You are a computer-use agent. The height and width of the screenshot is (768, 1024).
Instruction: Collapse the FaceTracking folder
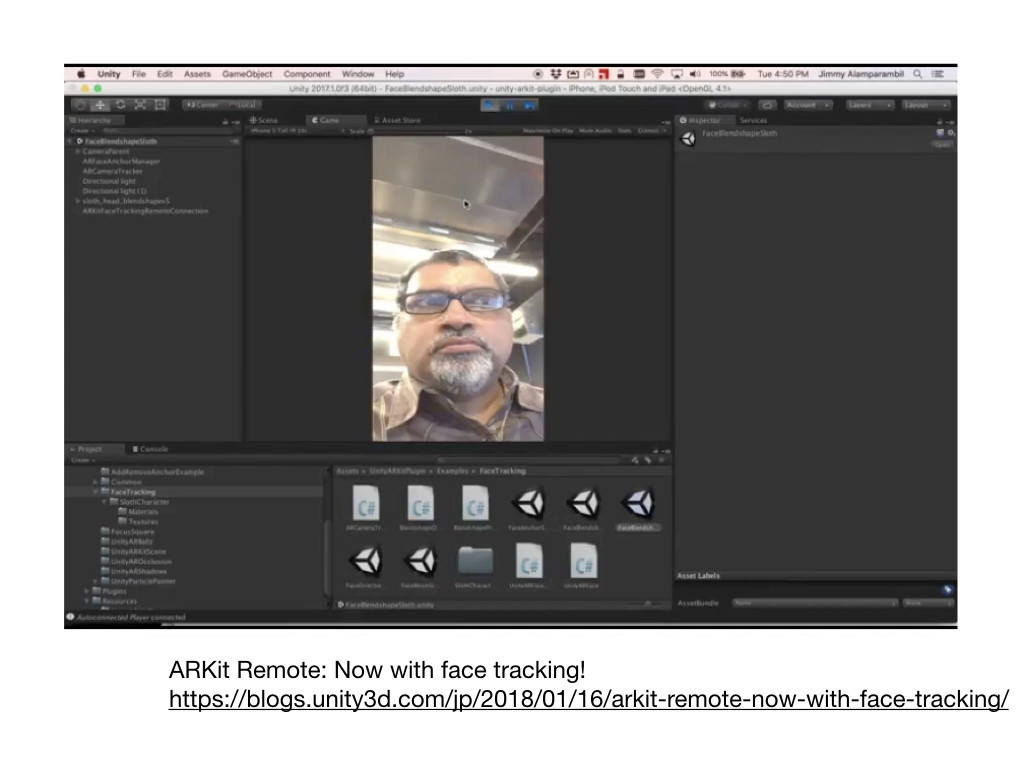pos(96,492)
